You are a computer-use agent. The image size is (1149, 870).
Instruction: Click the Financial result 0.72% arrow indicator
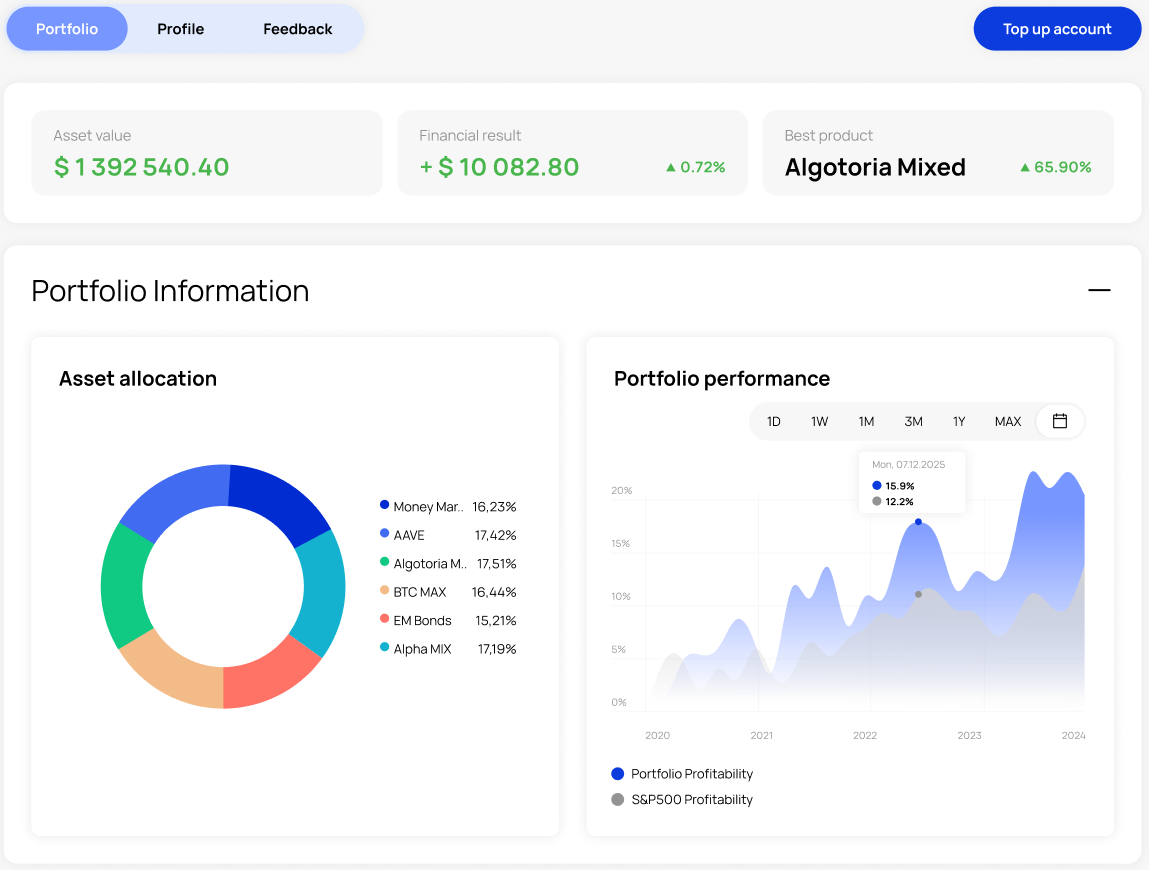(671, 168)
